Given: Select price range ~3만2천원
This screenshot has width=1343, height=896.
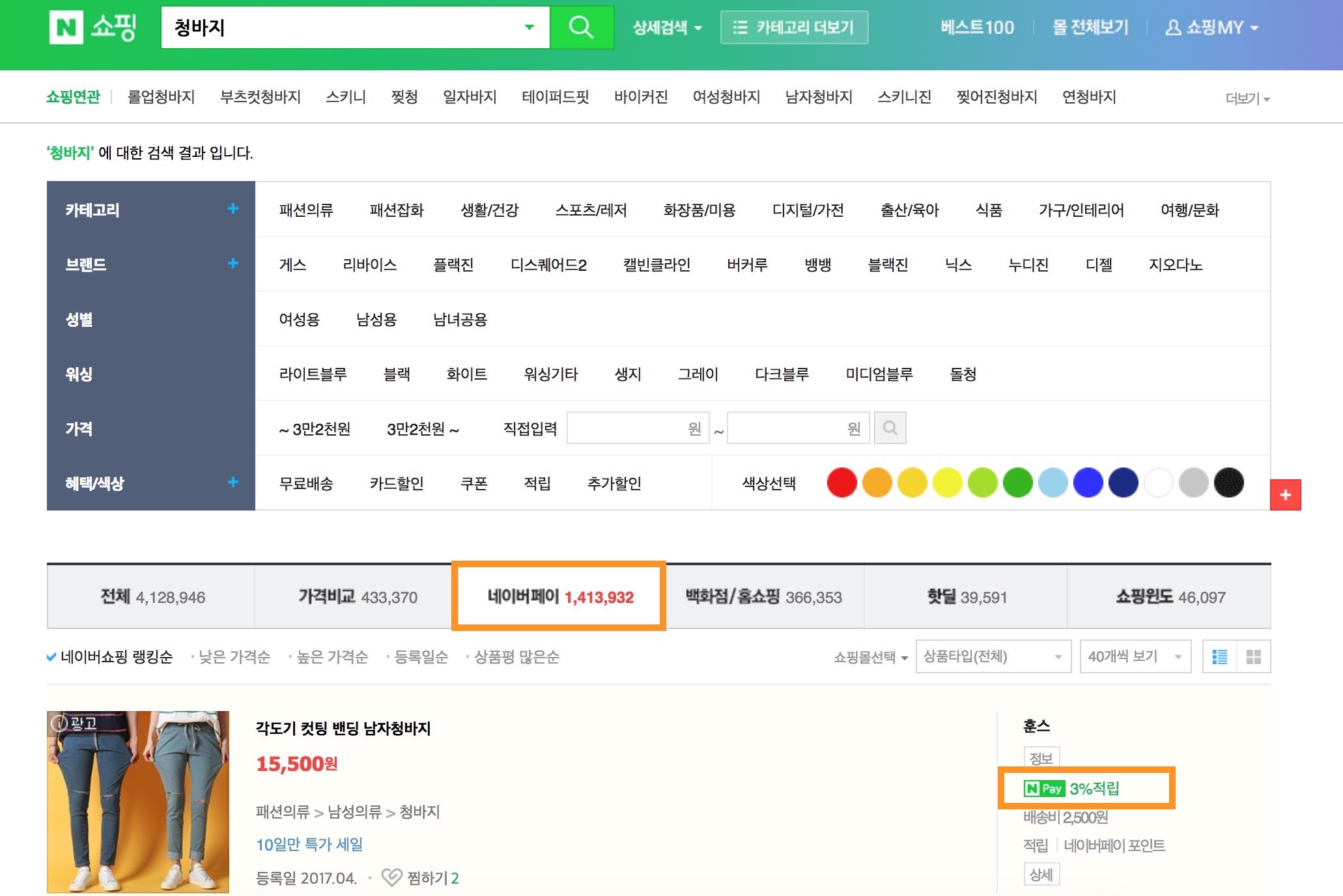Looking at the screenshot, I should pos(315,428).
